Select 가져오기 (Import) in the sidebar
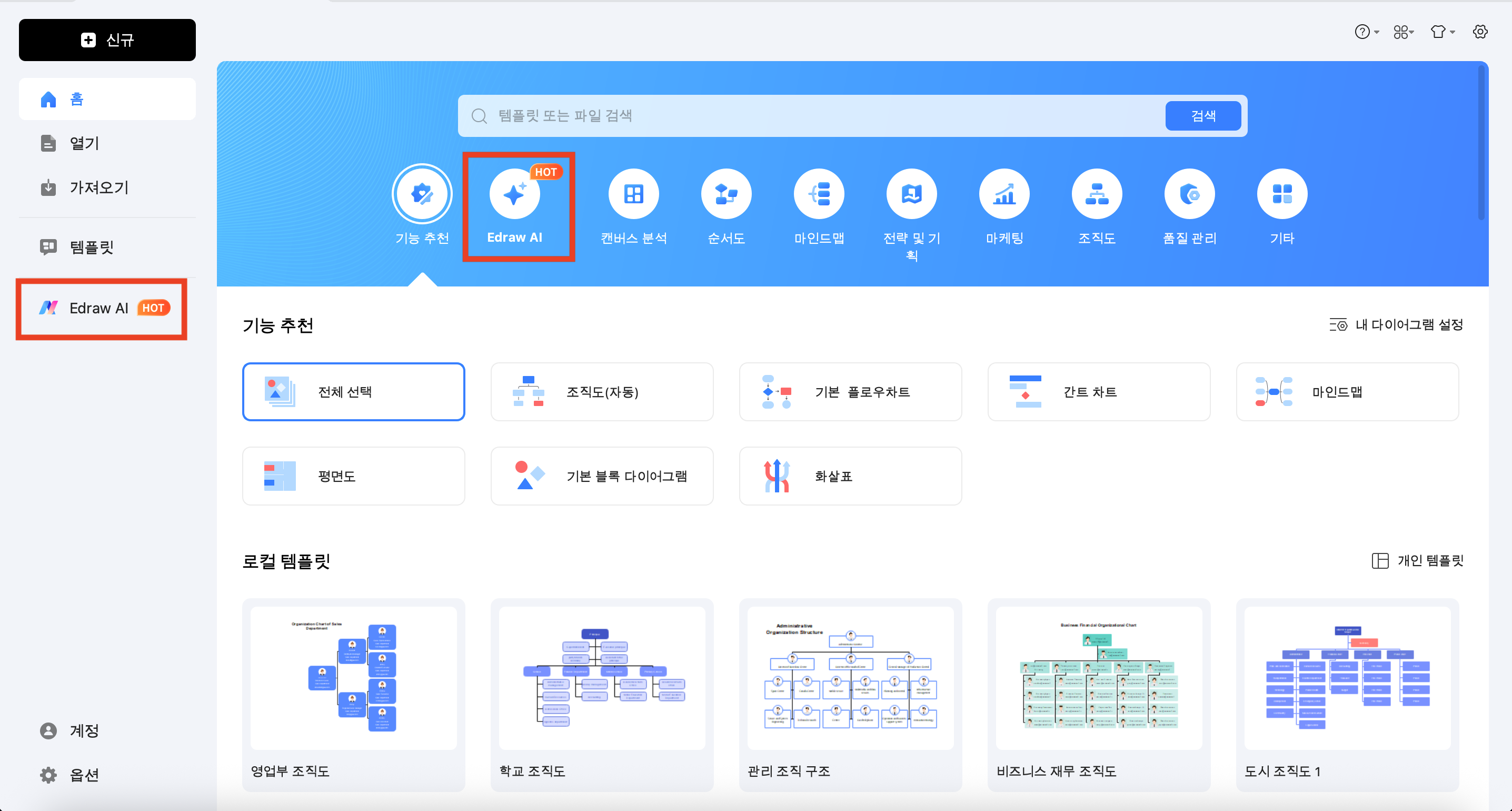This screenshot has height=811, width=1512. coord(107,188)
